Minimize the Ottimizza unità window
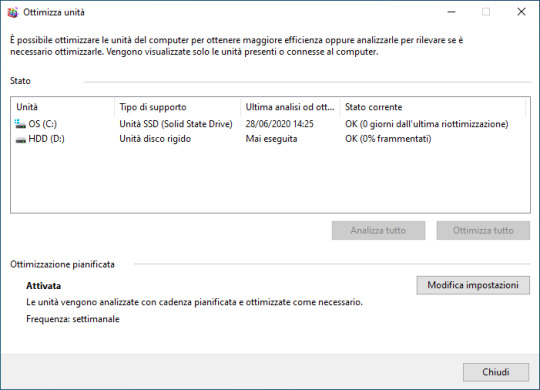Screen dimensions: 540x390 pyautogui.click(x=451, y=12)
